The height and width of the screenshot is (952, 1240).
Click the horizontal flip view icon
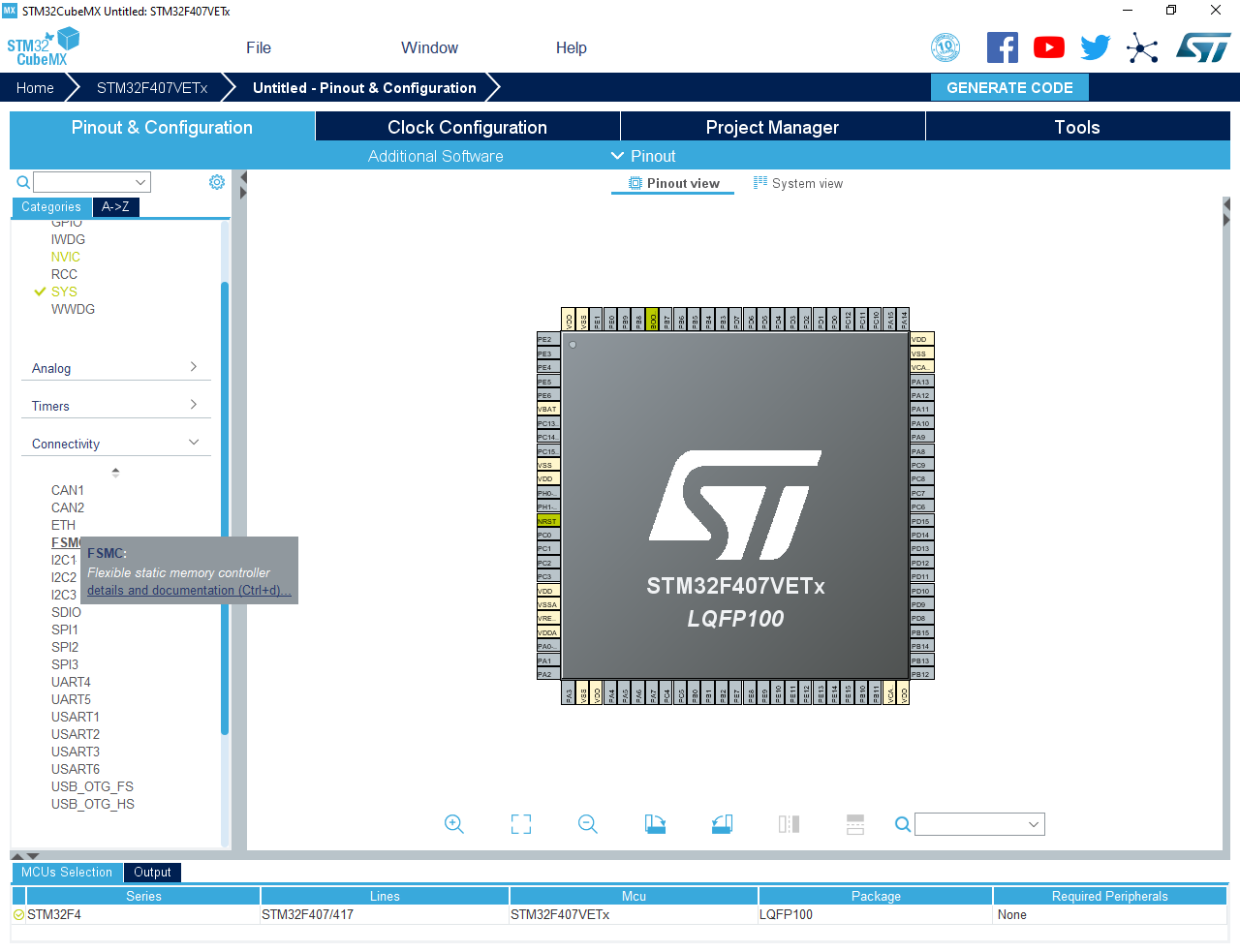pos(790,824)
